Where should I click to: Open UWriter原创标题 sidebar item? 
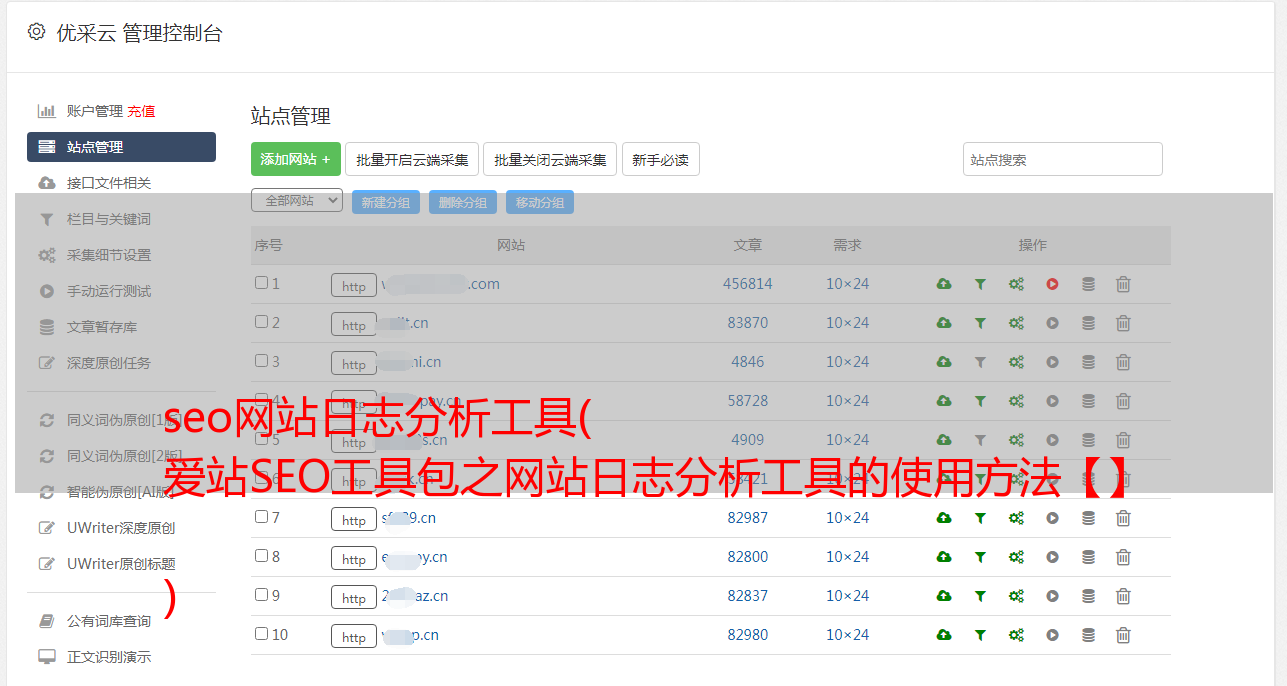121,564
